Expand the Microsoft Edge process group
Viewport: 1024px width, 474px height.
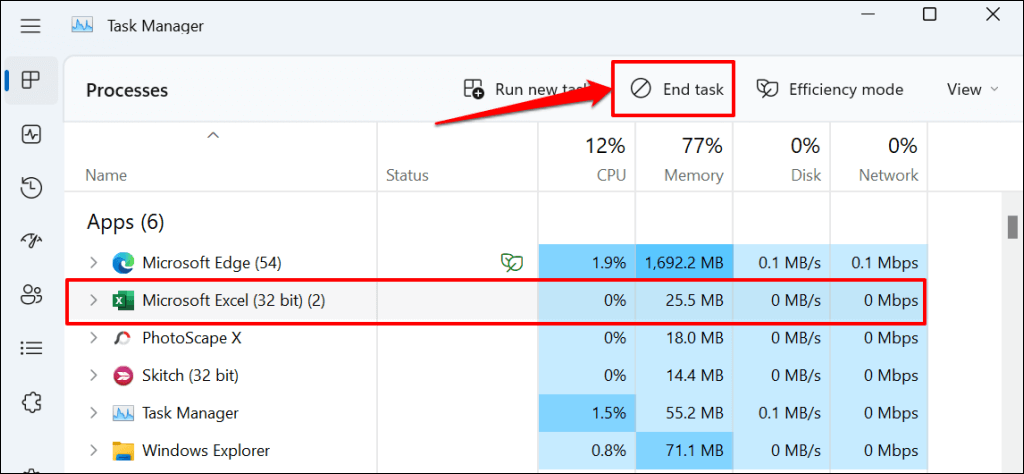pos(93,263)
